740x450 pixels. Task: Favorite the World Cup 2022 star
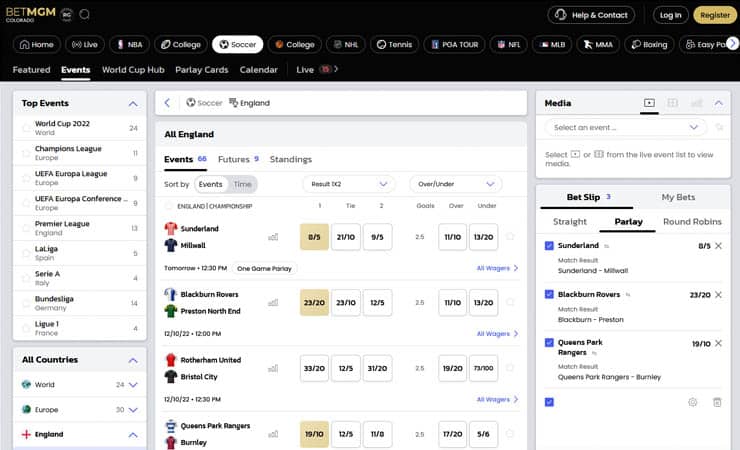[x=26, y=128]
